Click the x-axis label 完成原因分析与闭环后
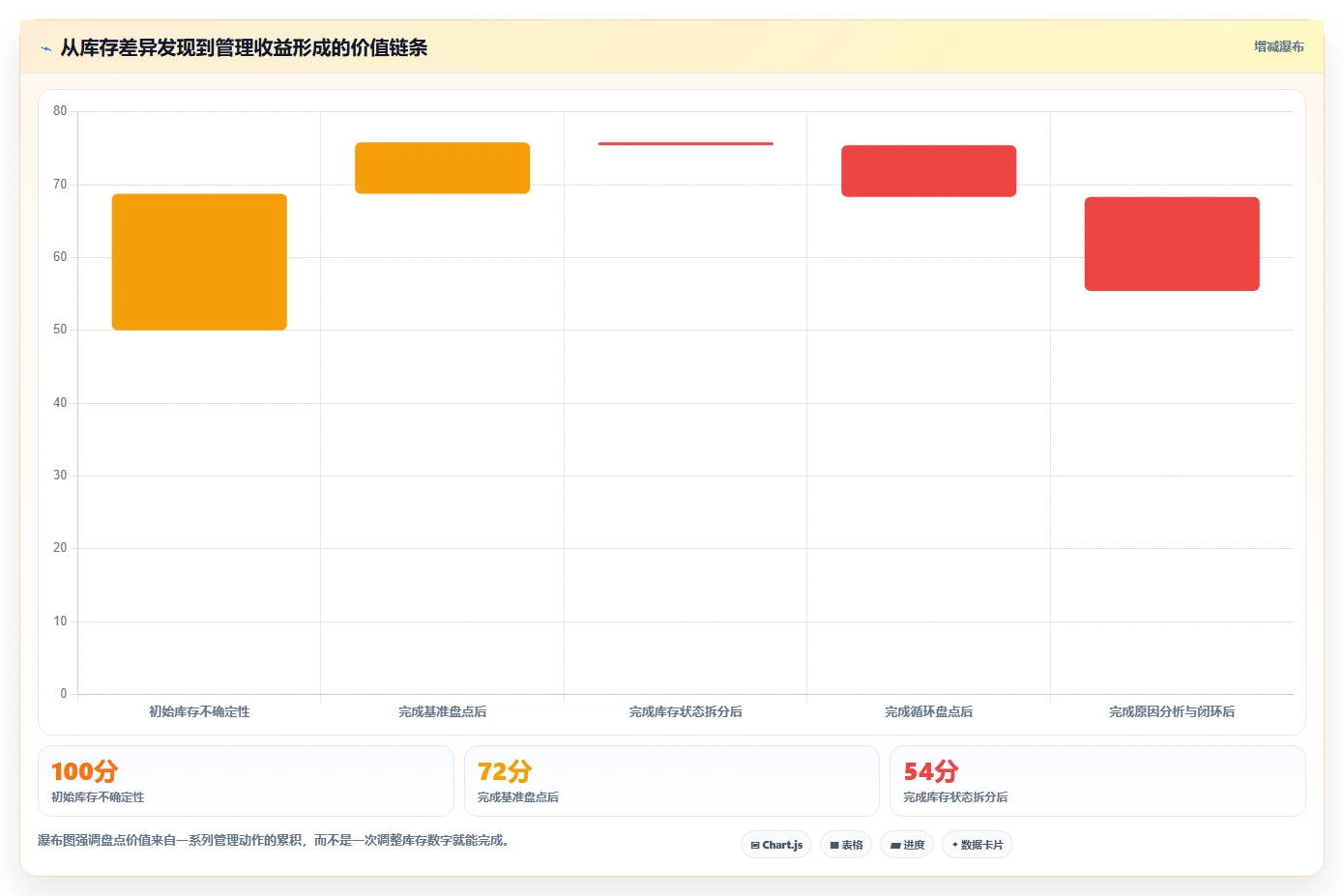 pyautogui.click(x=1172, y=711)
